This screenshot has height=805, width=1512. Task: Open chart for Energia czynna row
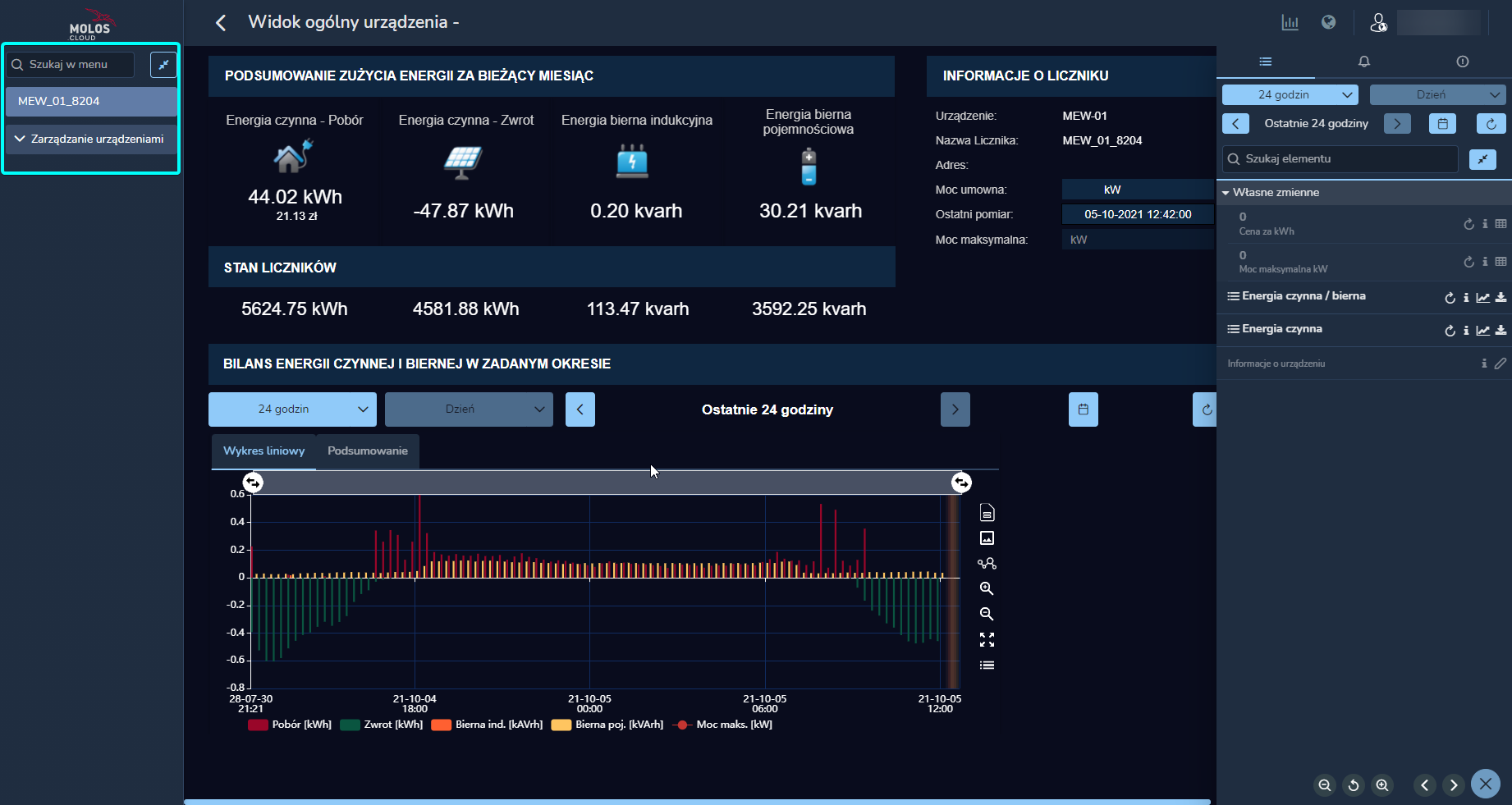[x=1482, y=331]
